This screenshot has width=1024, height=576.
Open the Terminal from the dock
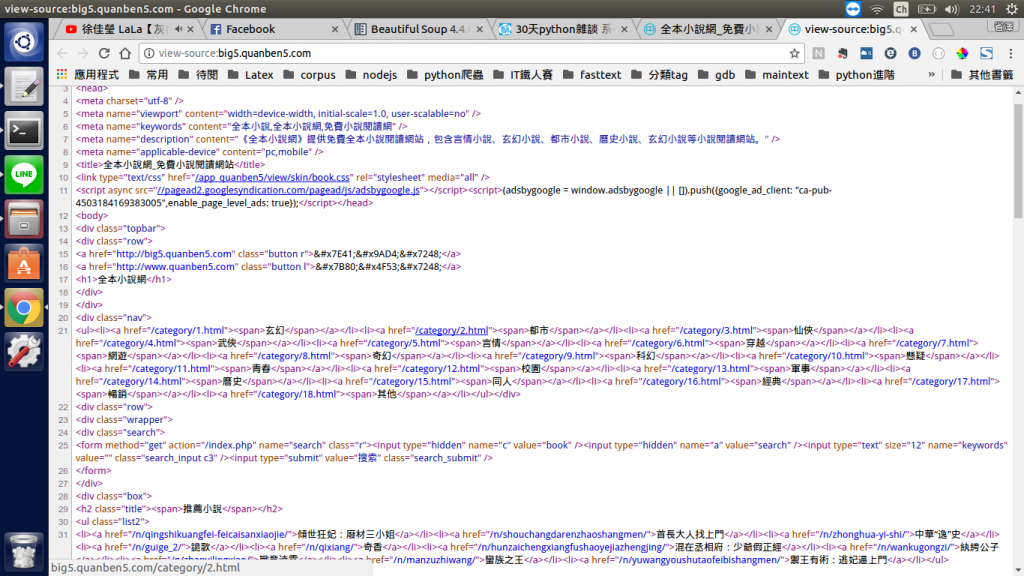point(24,131)
